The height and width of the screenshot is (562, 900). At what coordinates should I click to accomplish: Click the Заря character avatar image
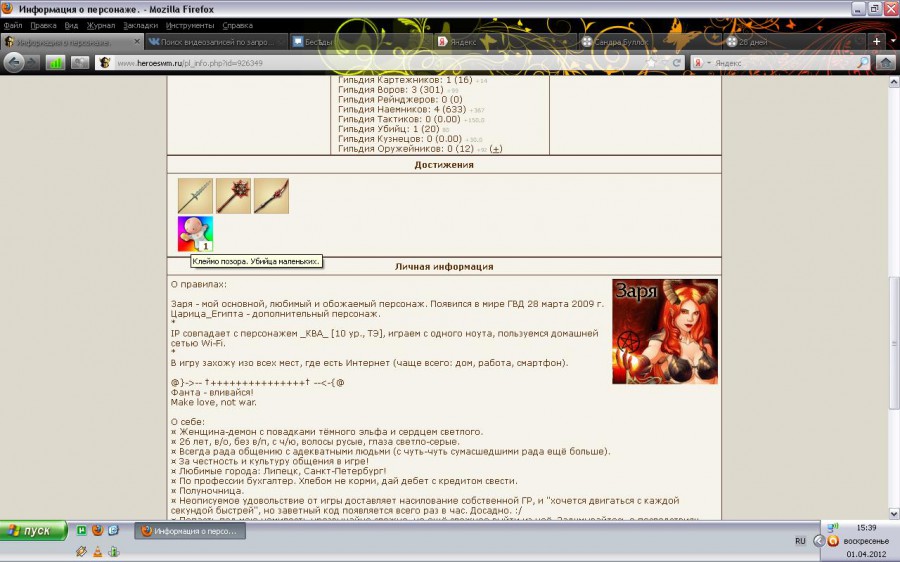[x=664, y=331]
